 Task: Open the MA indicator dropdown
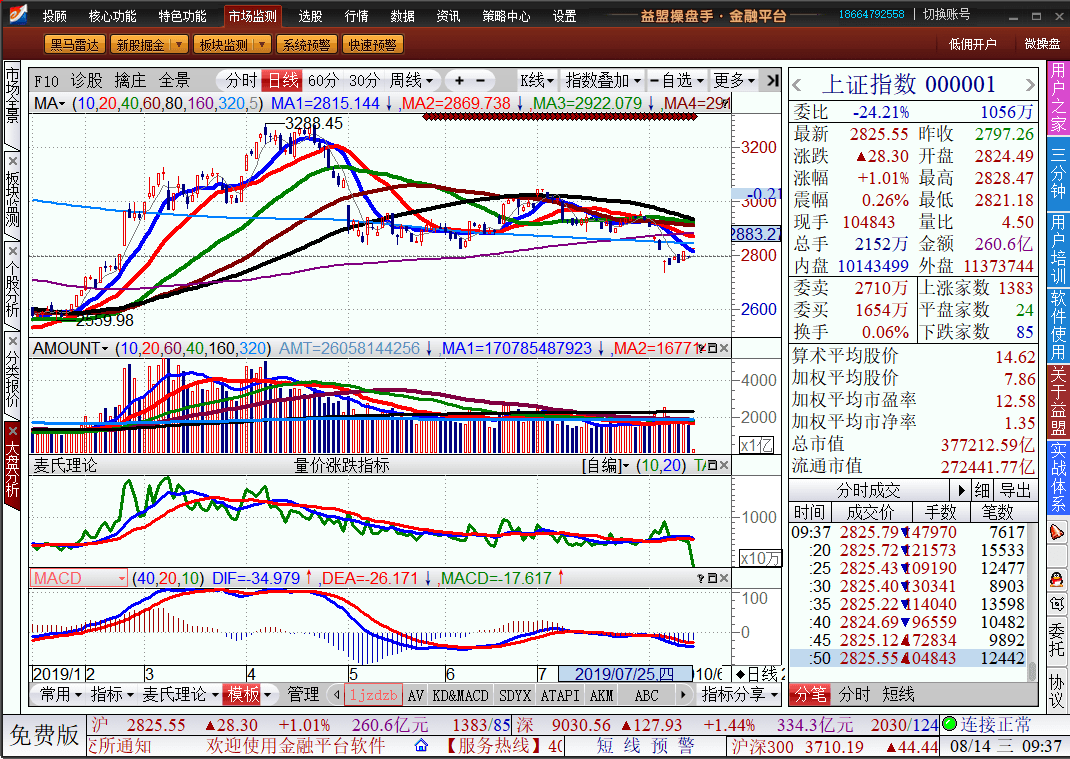click(x=50, y=103)
